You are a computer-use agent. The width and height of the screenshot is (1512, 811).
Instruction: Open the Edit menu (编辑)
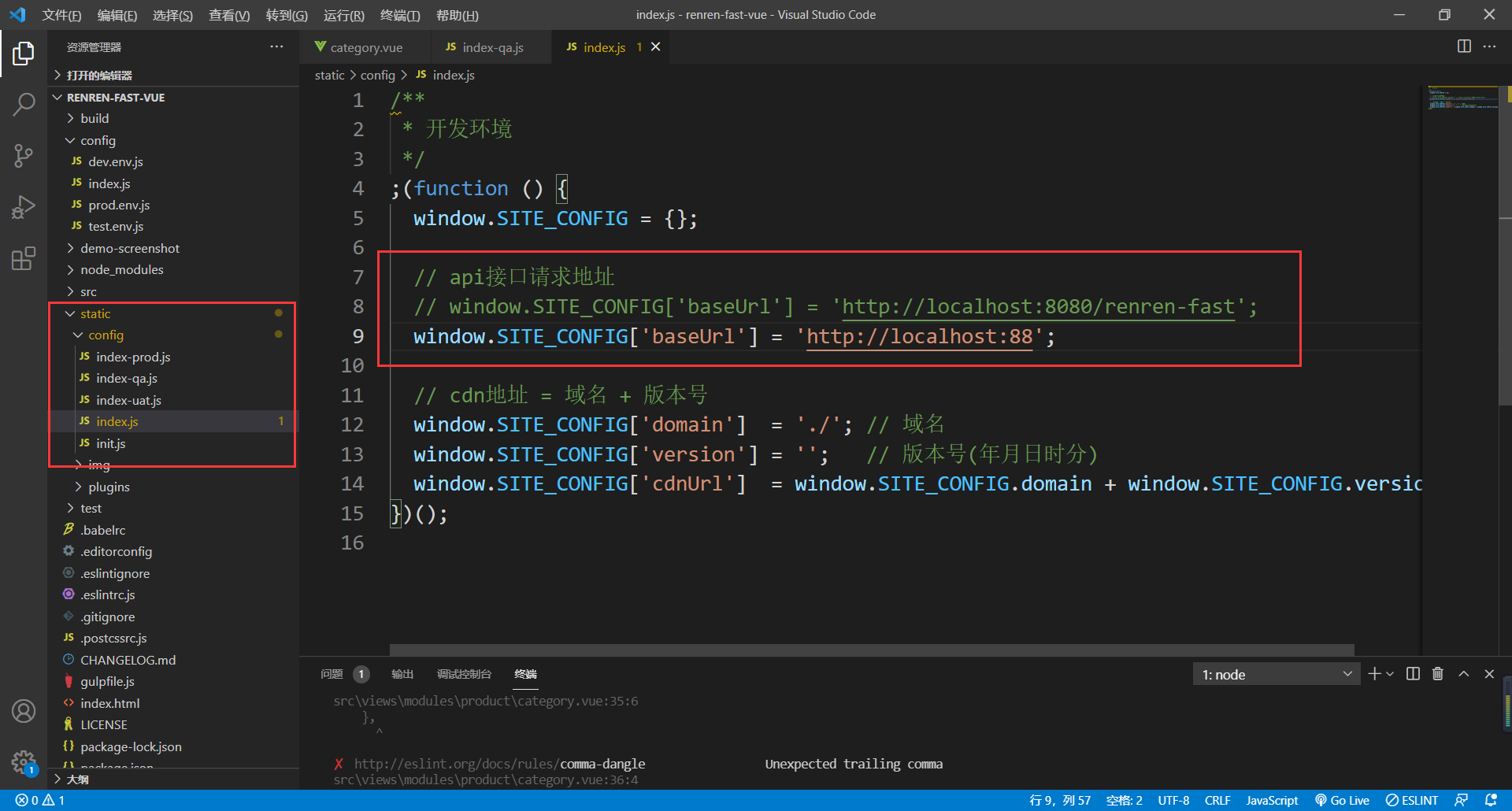click(117, 15)
